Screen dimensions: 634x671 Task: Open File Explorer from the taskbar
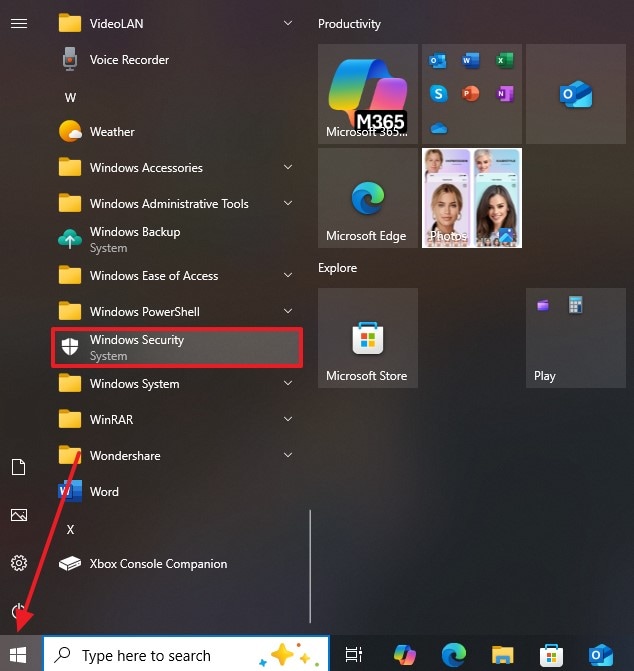click(503, 654)
